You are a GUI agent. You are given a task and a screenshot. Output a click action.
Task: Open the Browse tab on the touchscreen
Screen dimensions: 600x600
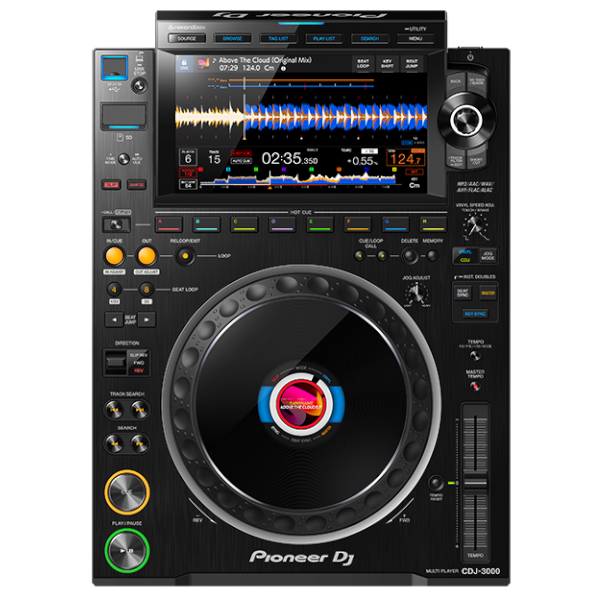(x=231, y=38)
